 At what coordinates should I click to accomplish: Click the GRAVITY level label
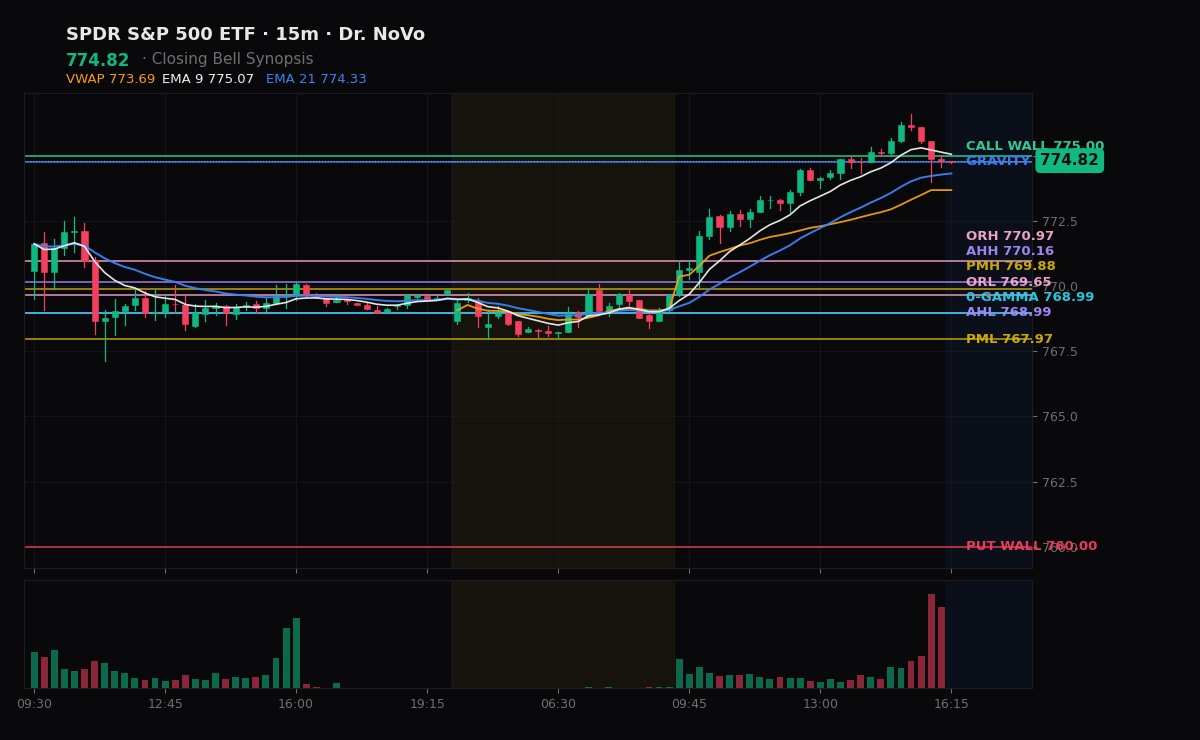[x=998, y=161]
